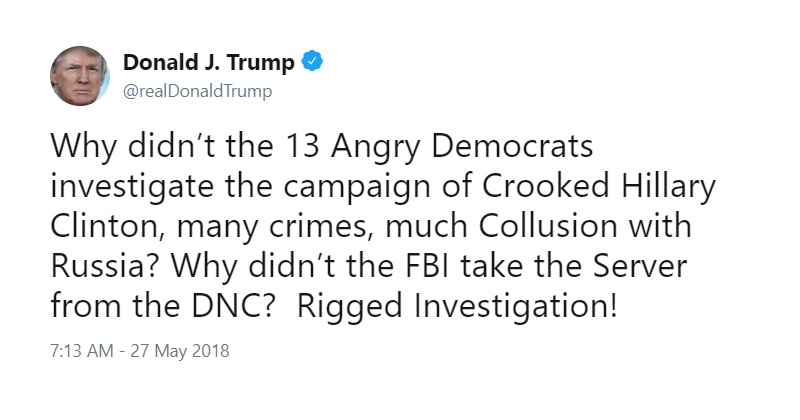The height and width of the screenshot is (420, 800).
Task: Click the word "Collusion" in the tweet
Action: [548, 226]
